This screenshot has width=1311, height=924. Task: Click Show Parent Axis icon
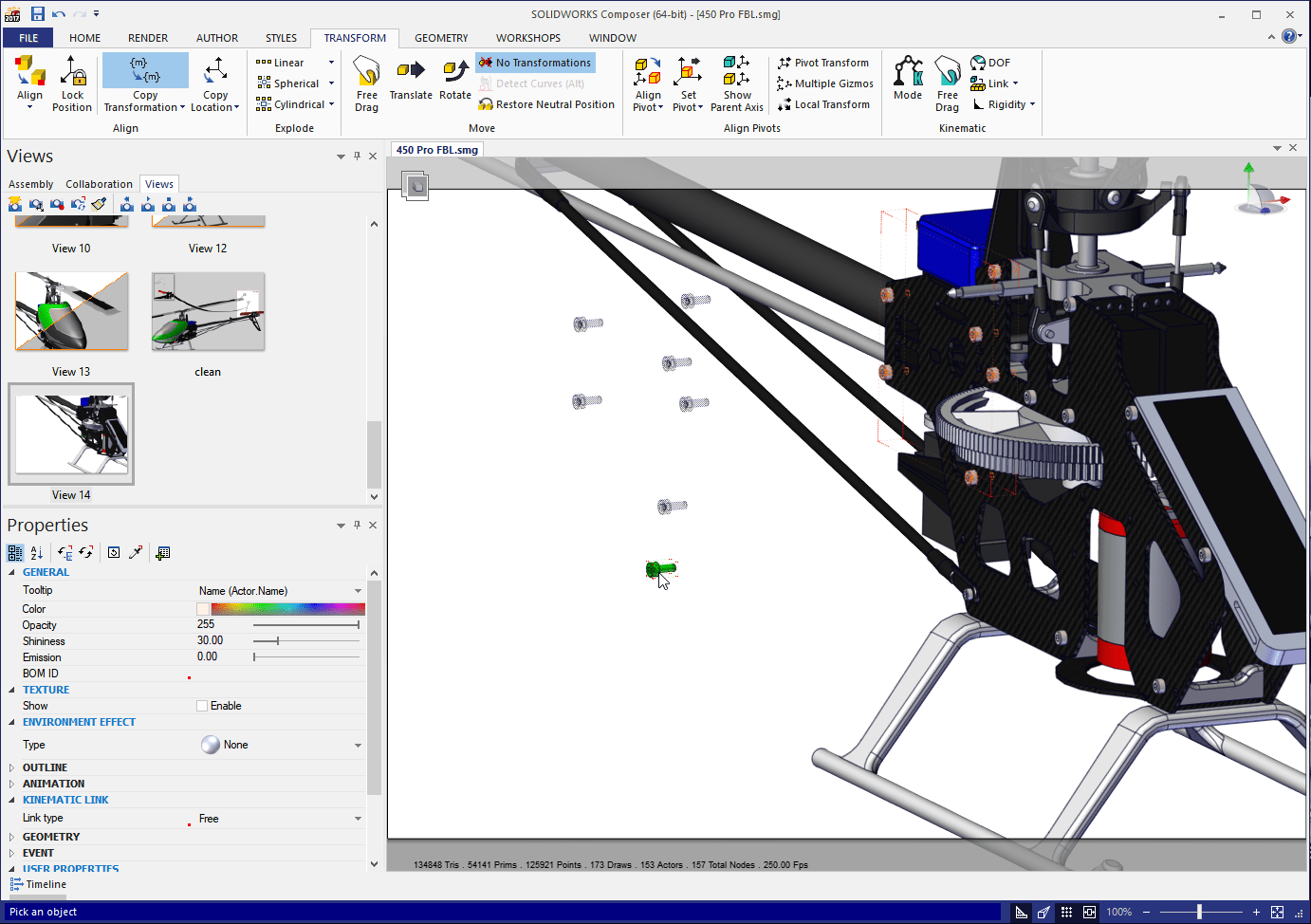tap(736, 72)
